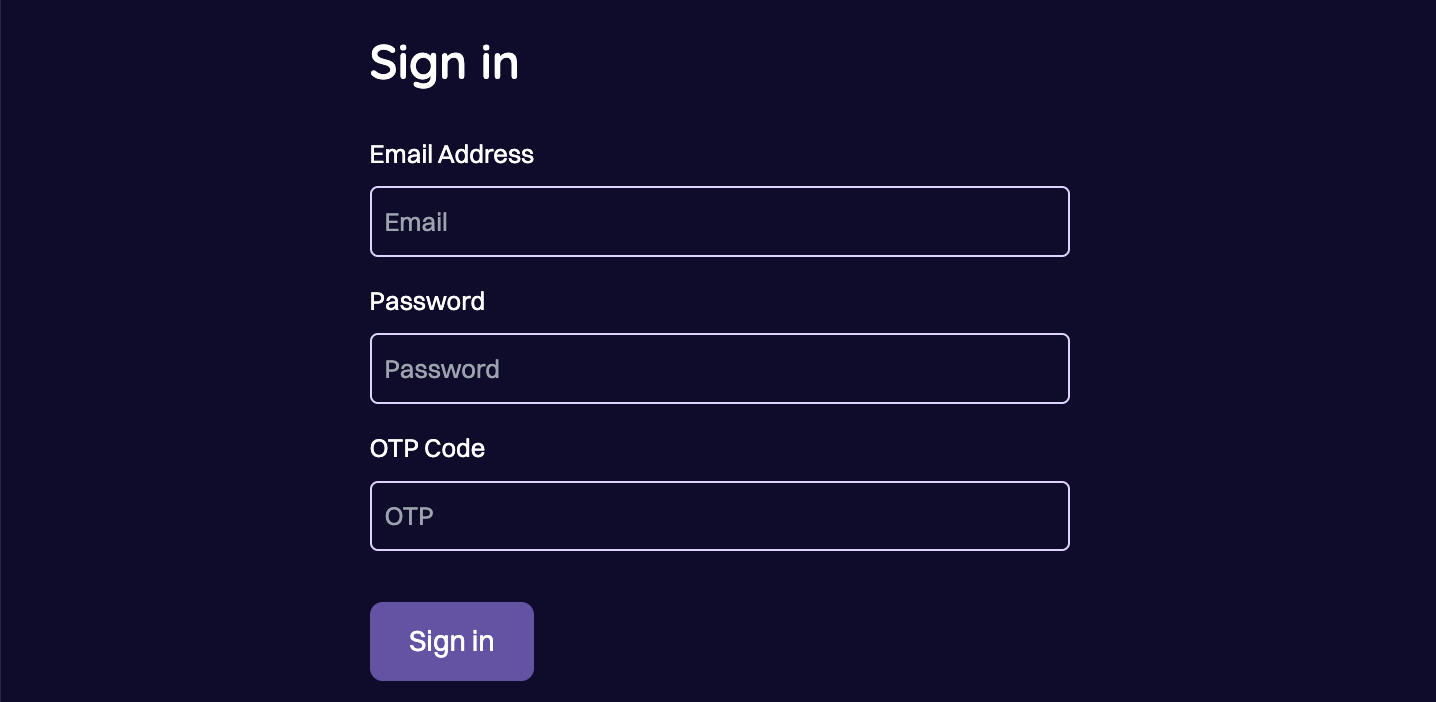The image size is (1436, 702).
Task: Submit the form with Sign in
Action: [451, 641]
